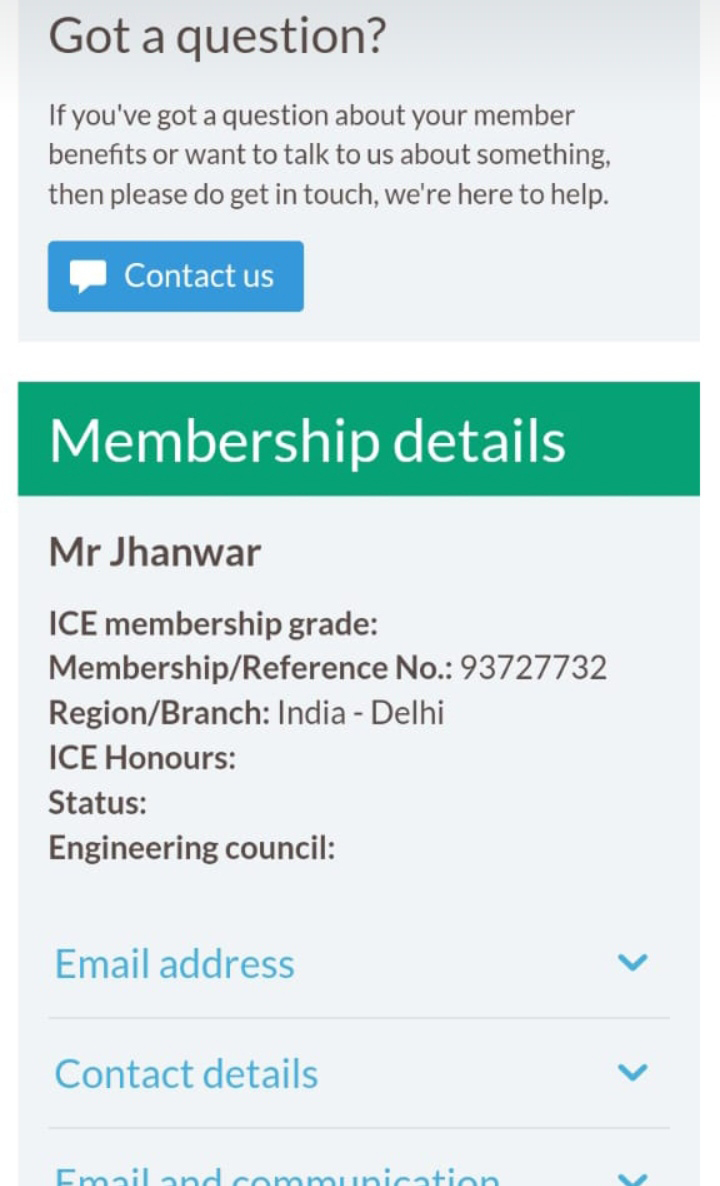The height and width of the screenshot is (1186, 720).
Task: Expand the Email address chevron arrow
Action: pyautogui.click(x=633, y=963)
